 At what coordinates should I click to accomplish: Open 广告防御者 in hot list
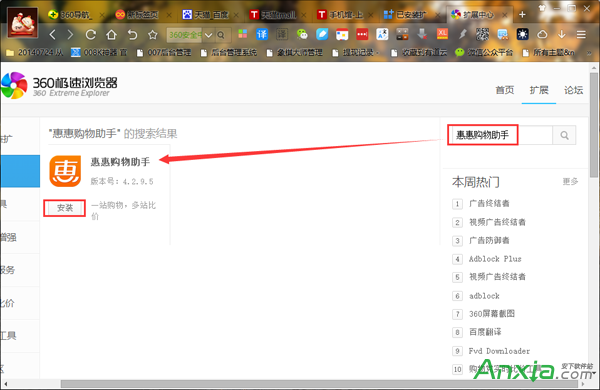pos(489,240)
